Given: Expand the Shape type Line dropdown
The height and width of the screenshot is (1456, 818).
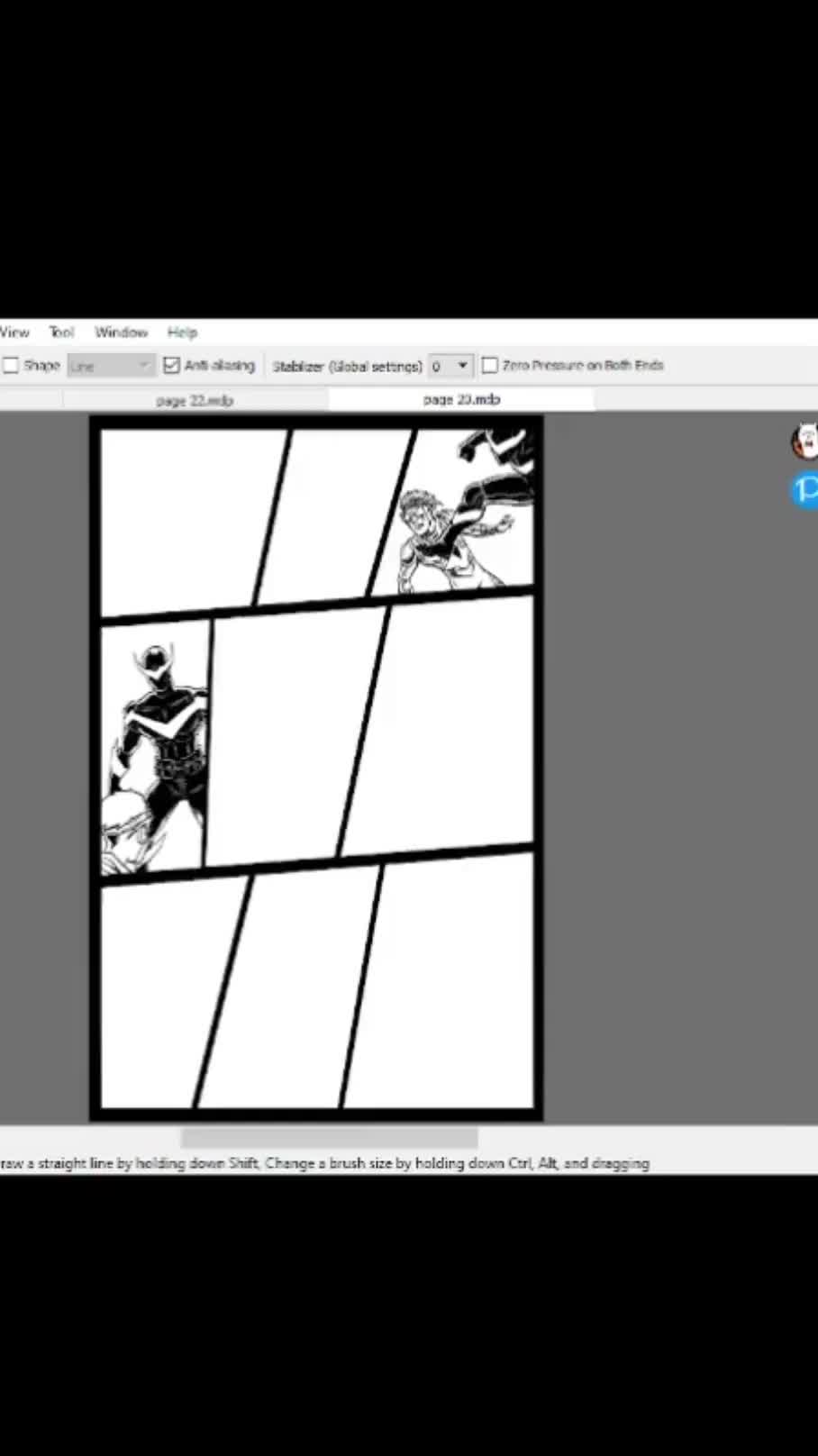Looking at the screenshot, I should click(111, 366).
